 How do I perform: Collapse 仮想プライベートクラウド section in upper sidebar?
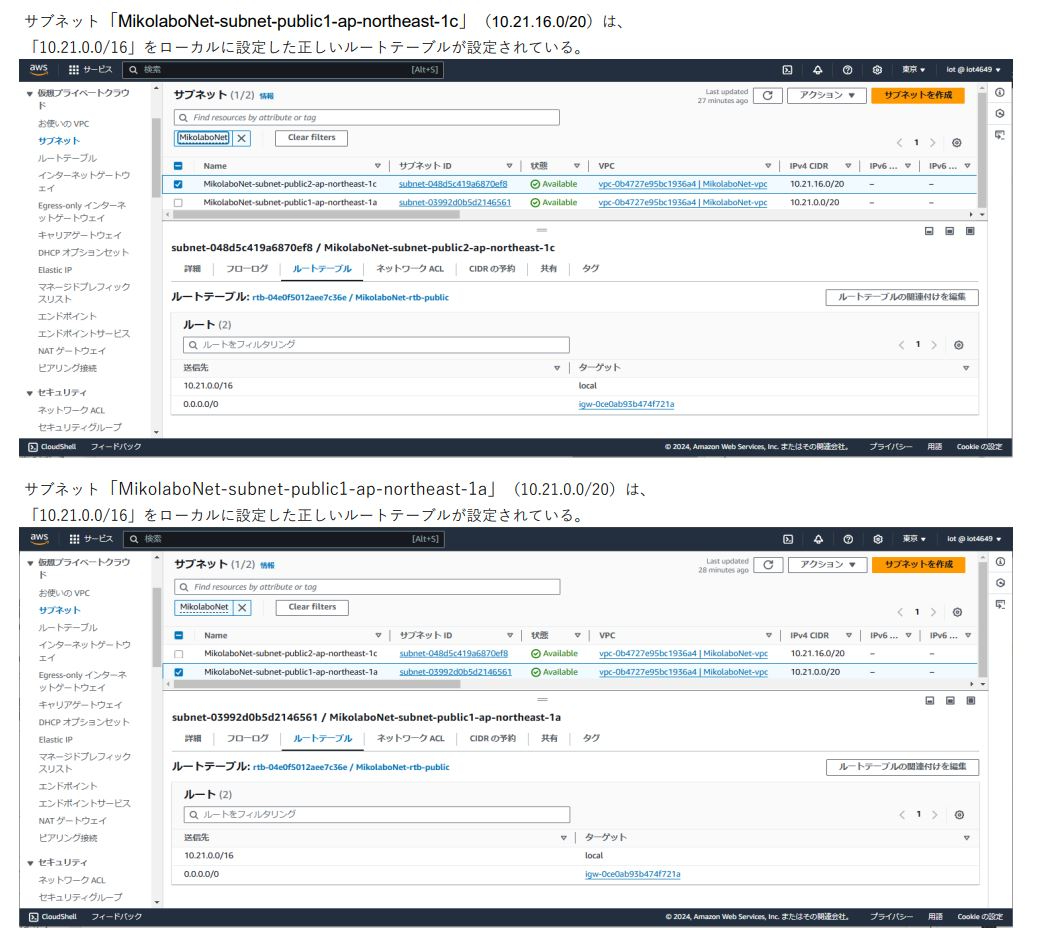pos(30,94)
